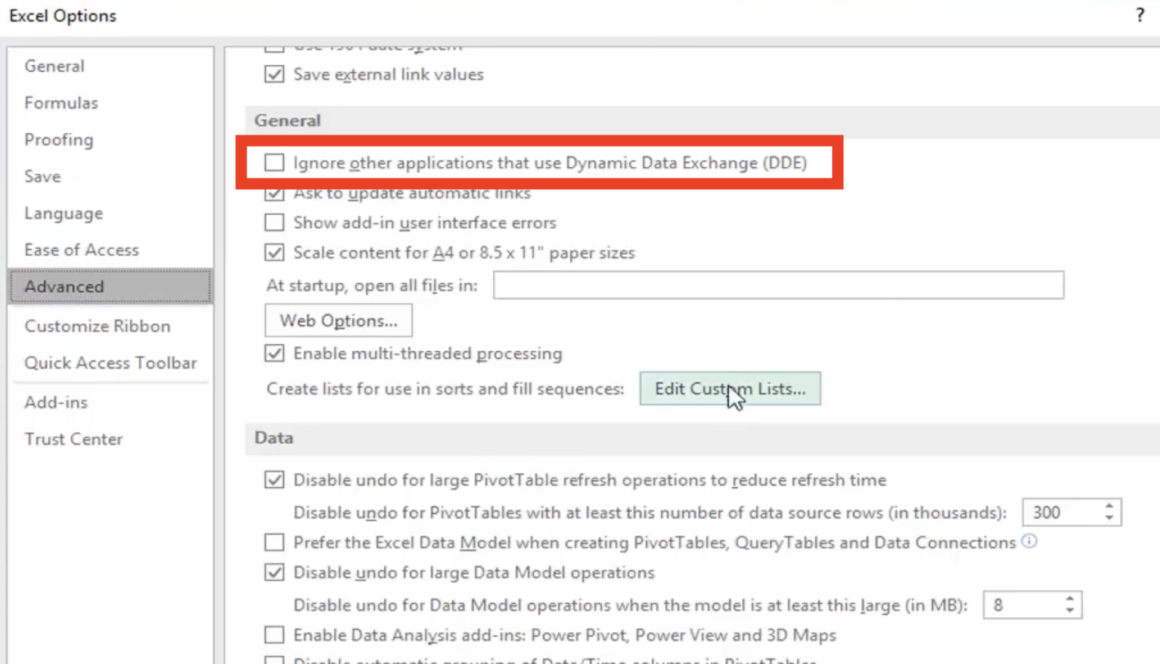Disable Scale content for A4 paper sizes
Screen dimensions: 1160x664
(x=274, y=252)
